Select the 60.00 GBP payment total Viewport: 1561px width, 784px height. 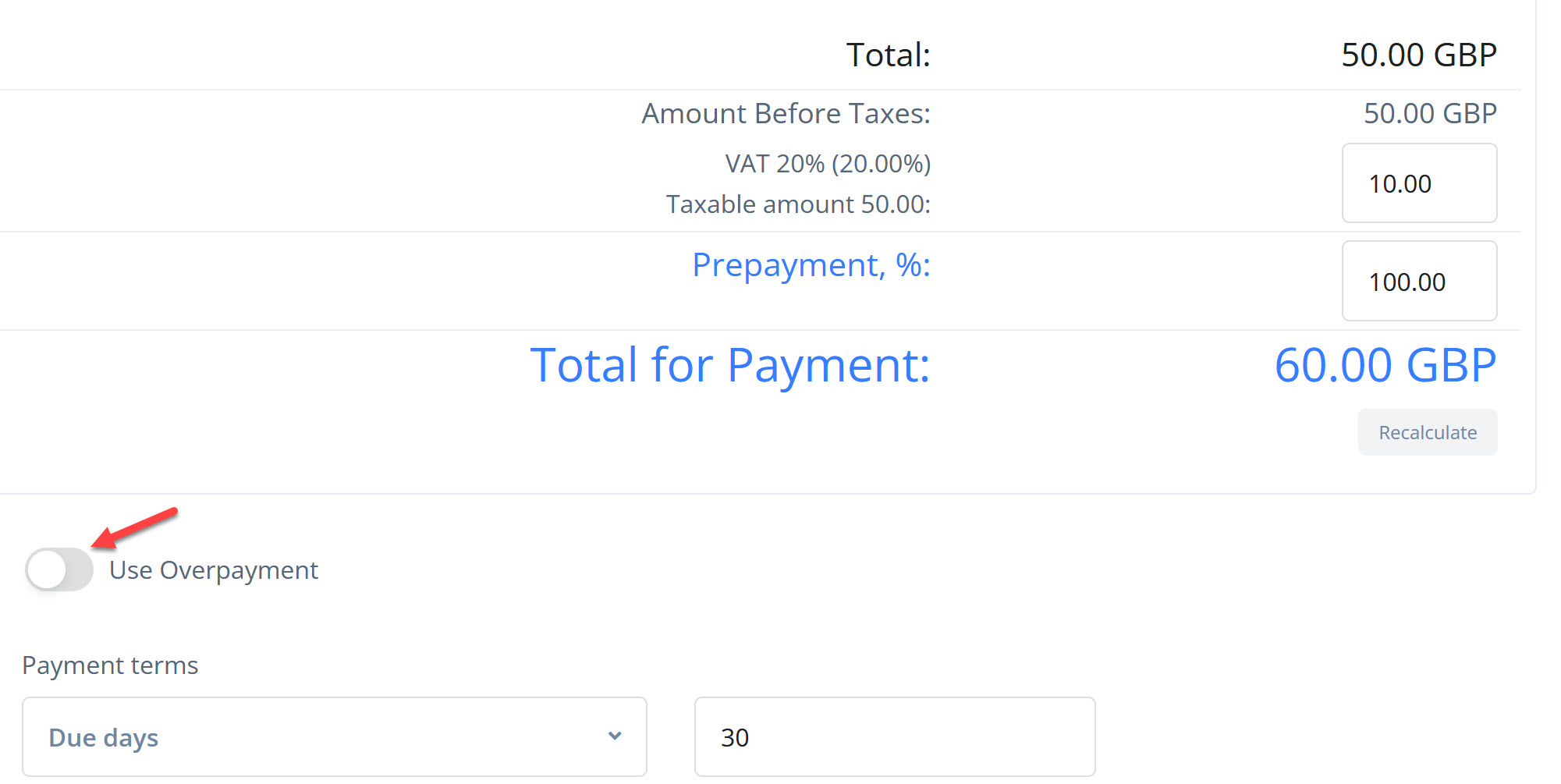[x=1385, y=365]
